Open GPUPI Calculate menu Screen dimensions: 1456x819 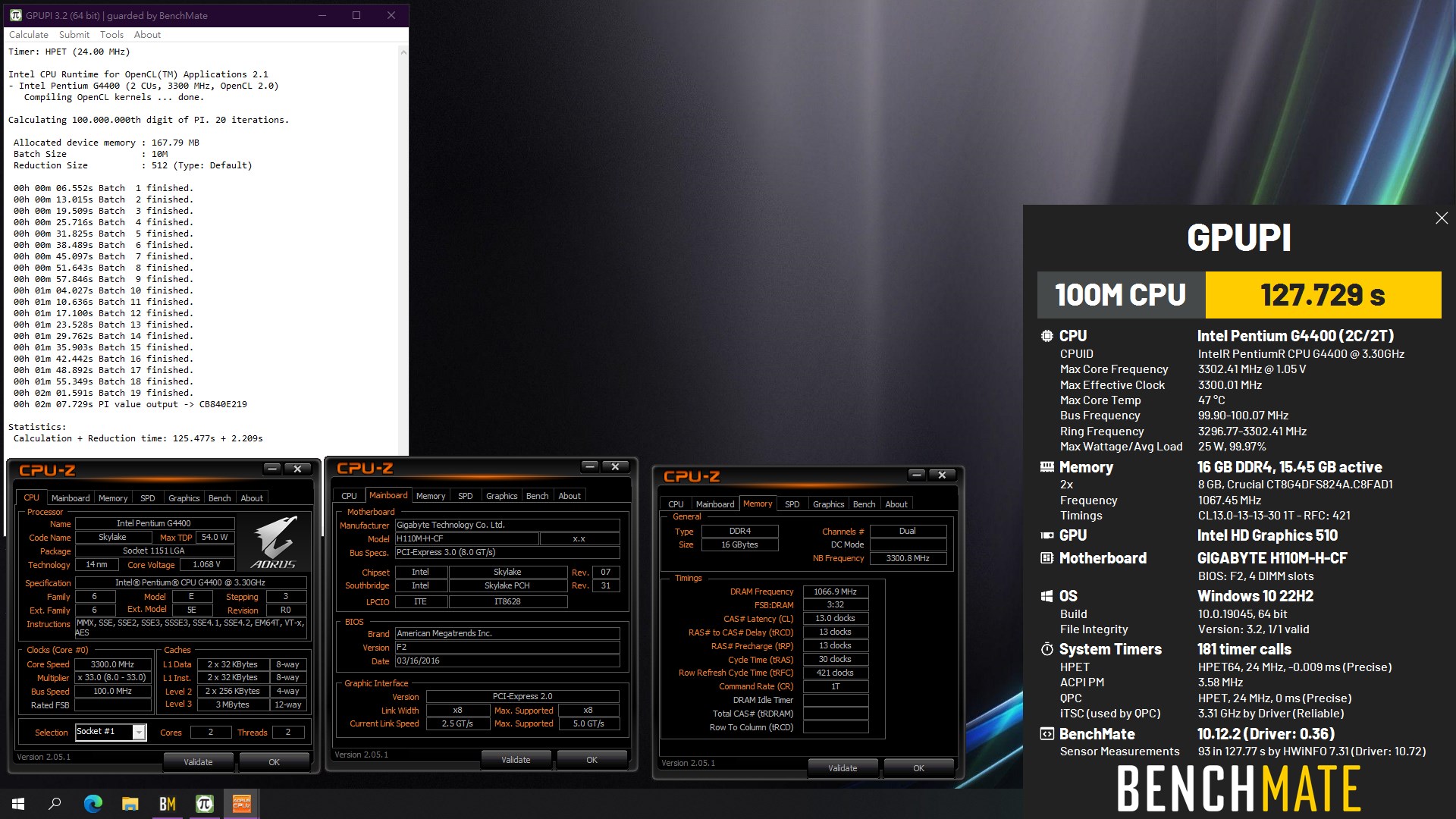(x=28, y=35)
